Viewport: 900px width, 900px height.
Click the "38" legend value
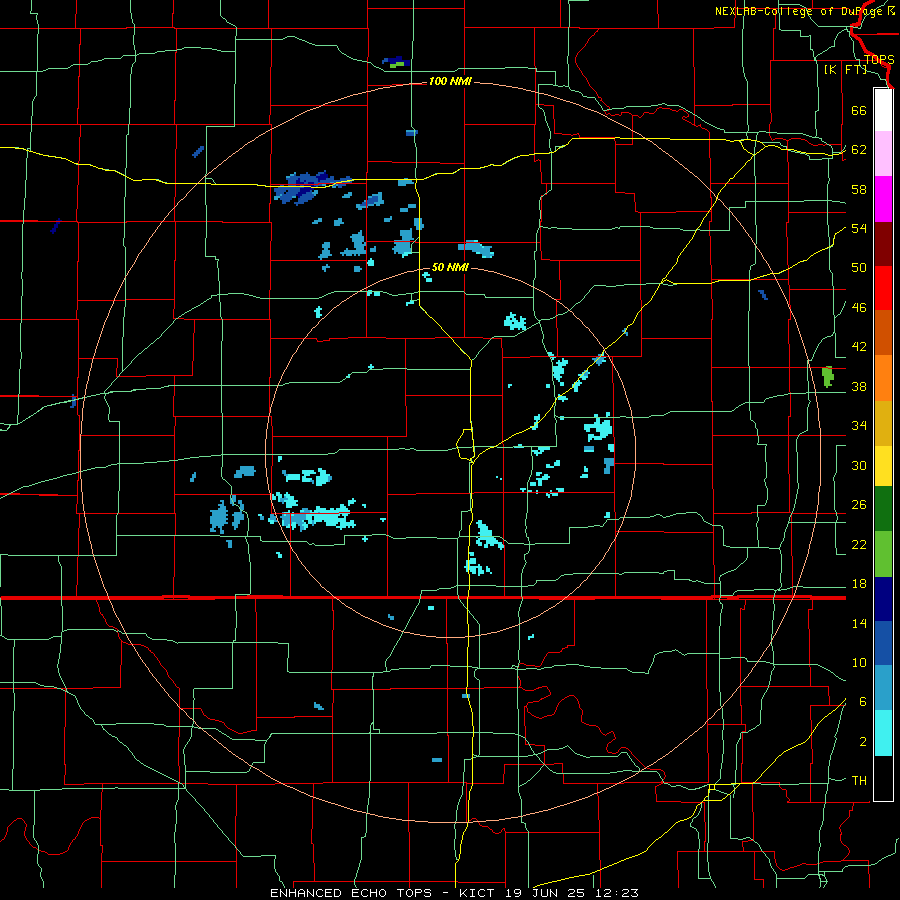[x=859, y=386]
